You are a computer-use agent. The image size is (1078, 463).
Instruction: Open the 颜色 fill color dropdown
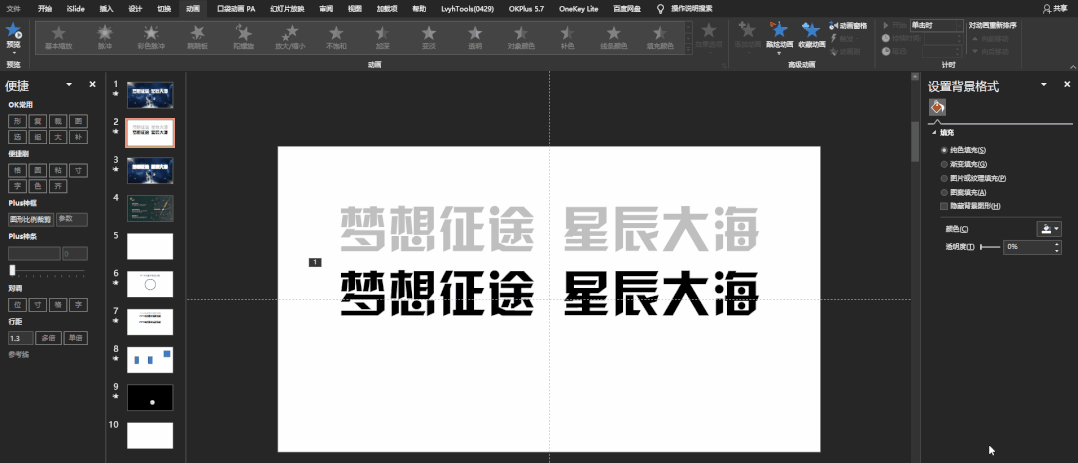1049,229
